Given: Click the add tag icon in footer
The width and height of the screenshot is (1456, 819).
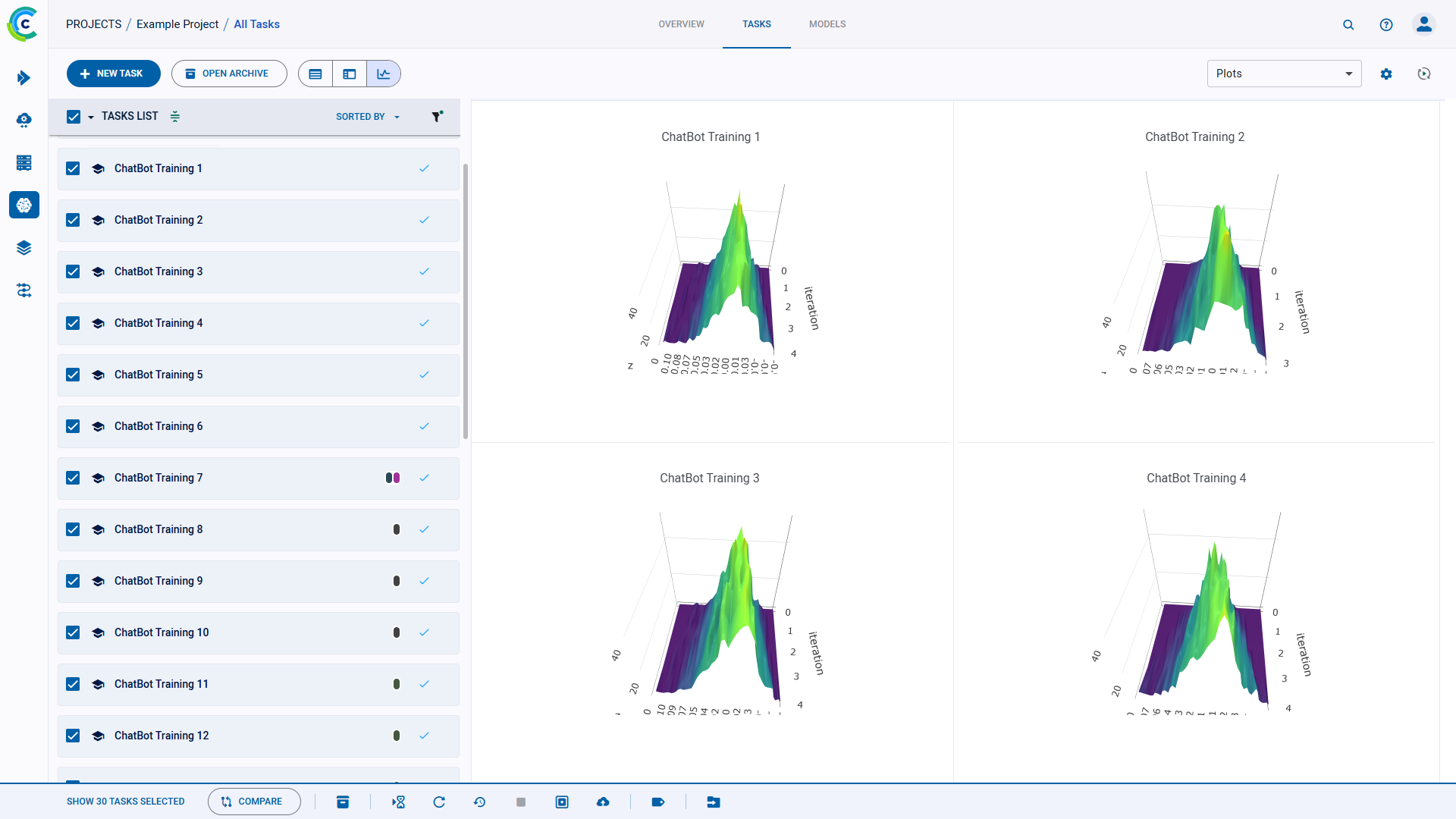Looking at the screenshot, I should pyautogui.click(x=657, y=802).
